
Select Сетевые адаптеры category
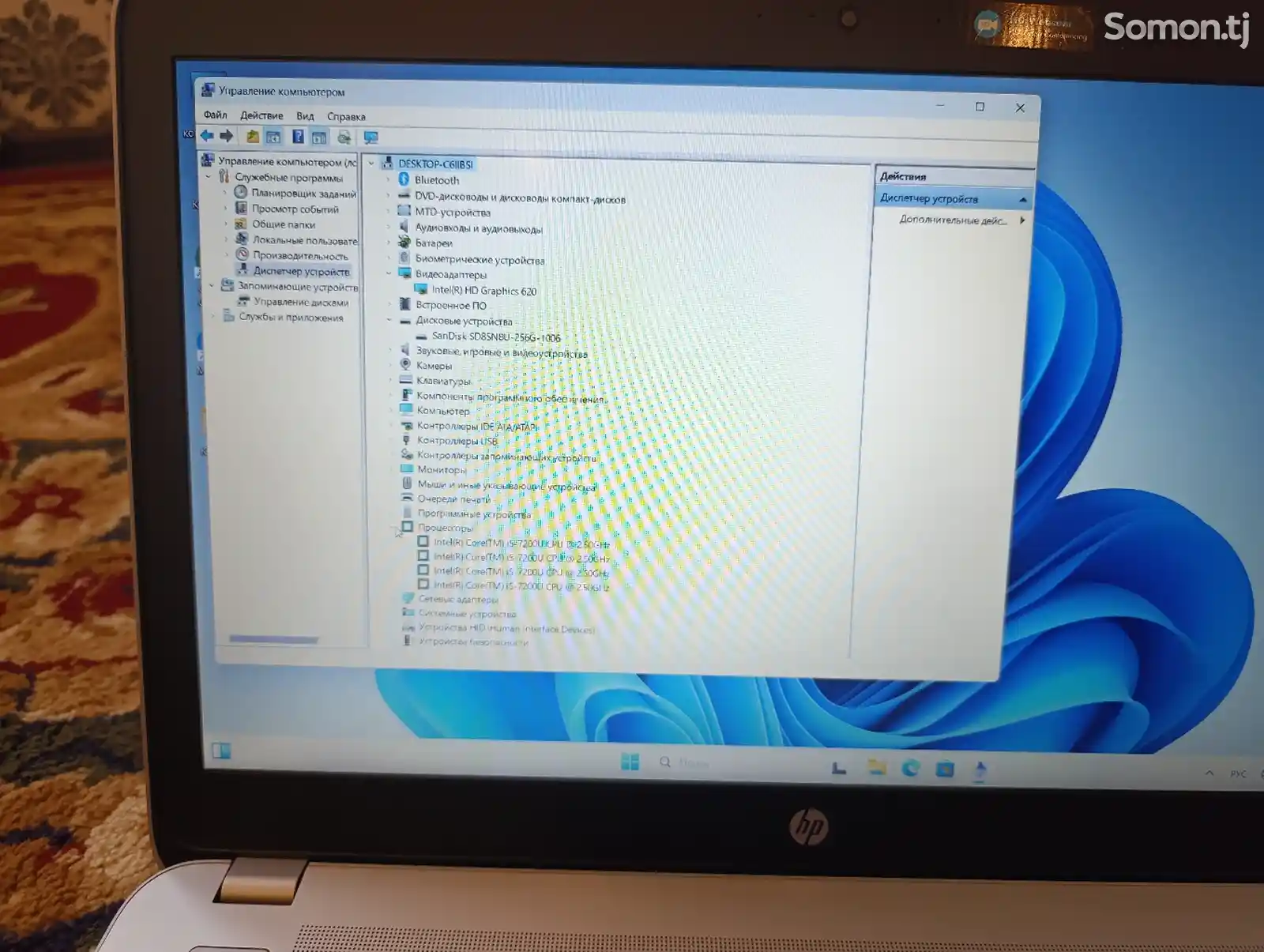458,600
